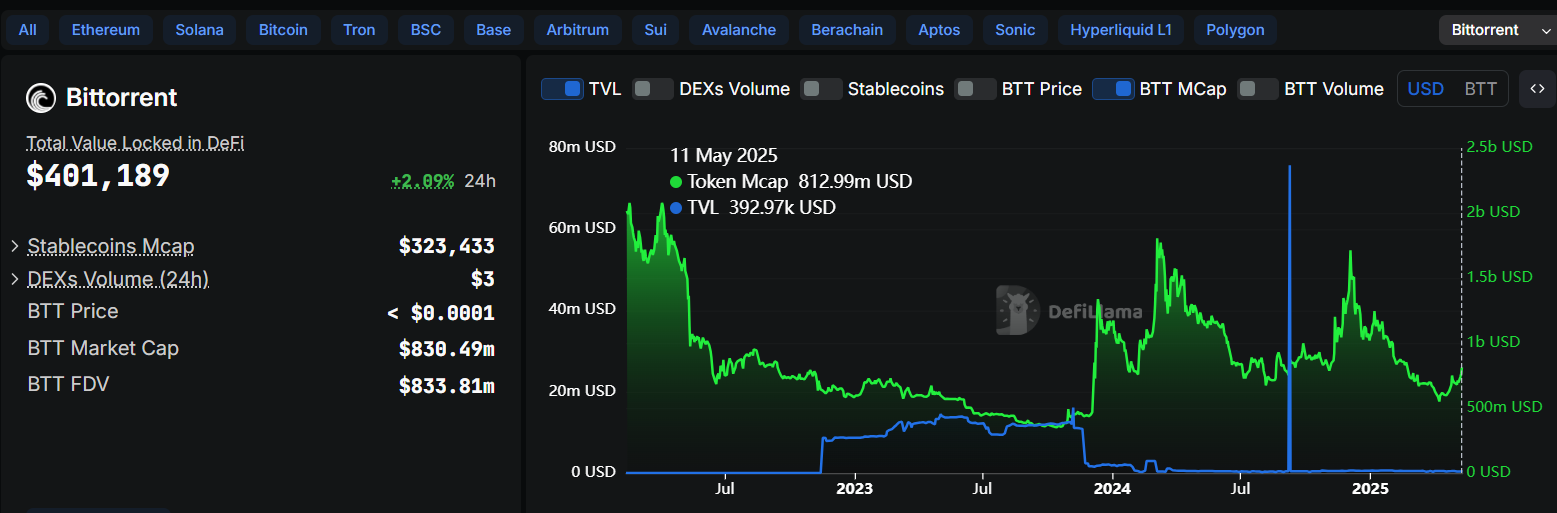The image size is (1557, 513).
Task: Enable the BTT Volume toggle
Action: 1258,89
